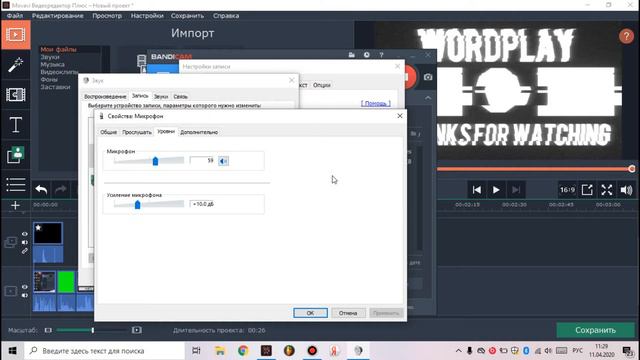
Task: Open the Справка menu
Action: pos(226,16)
